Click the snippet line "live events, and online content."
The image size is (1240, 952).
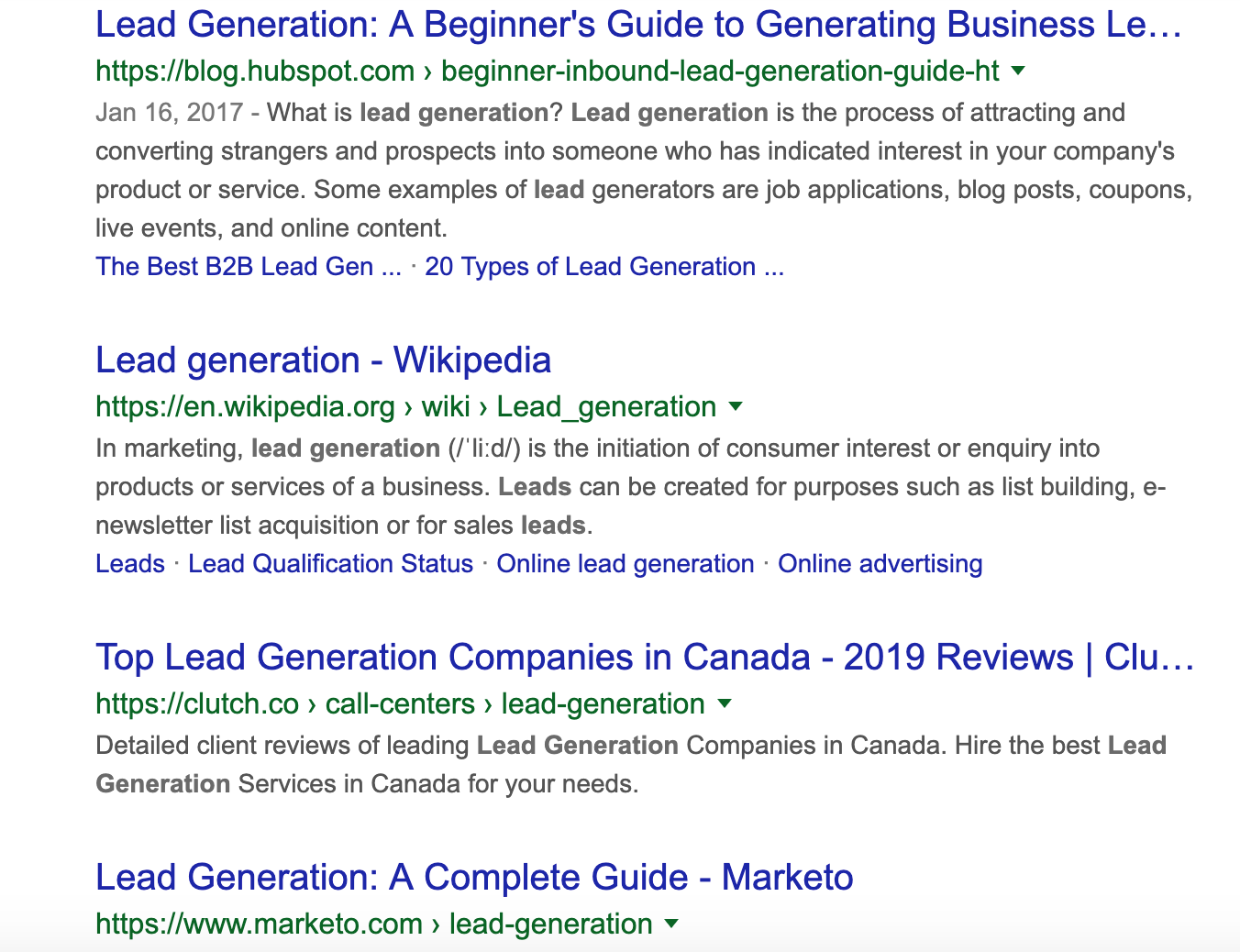(271, 228)
